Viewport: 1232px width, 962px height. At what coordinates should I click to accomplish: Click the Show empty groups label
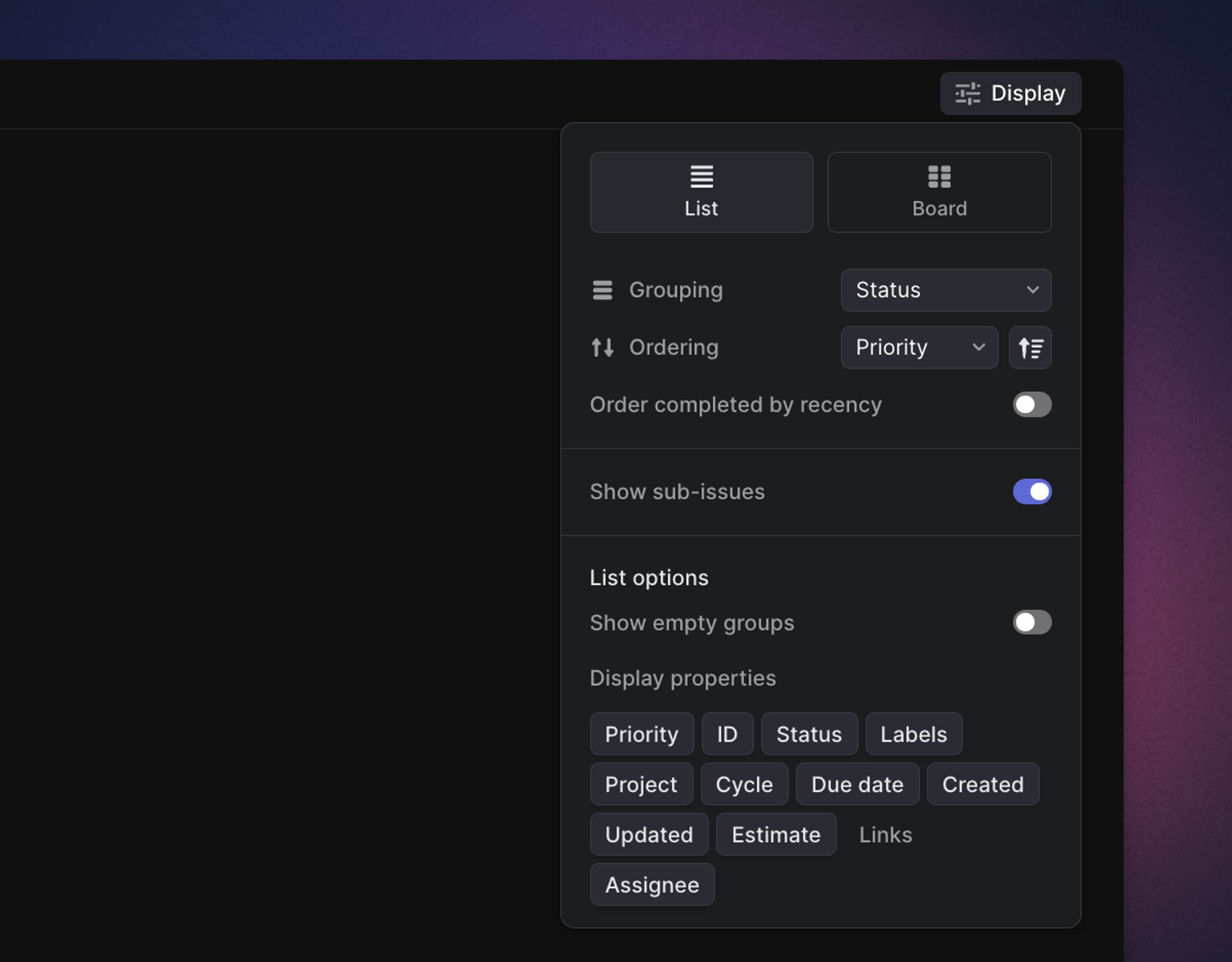692,623
